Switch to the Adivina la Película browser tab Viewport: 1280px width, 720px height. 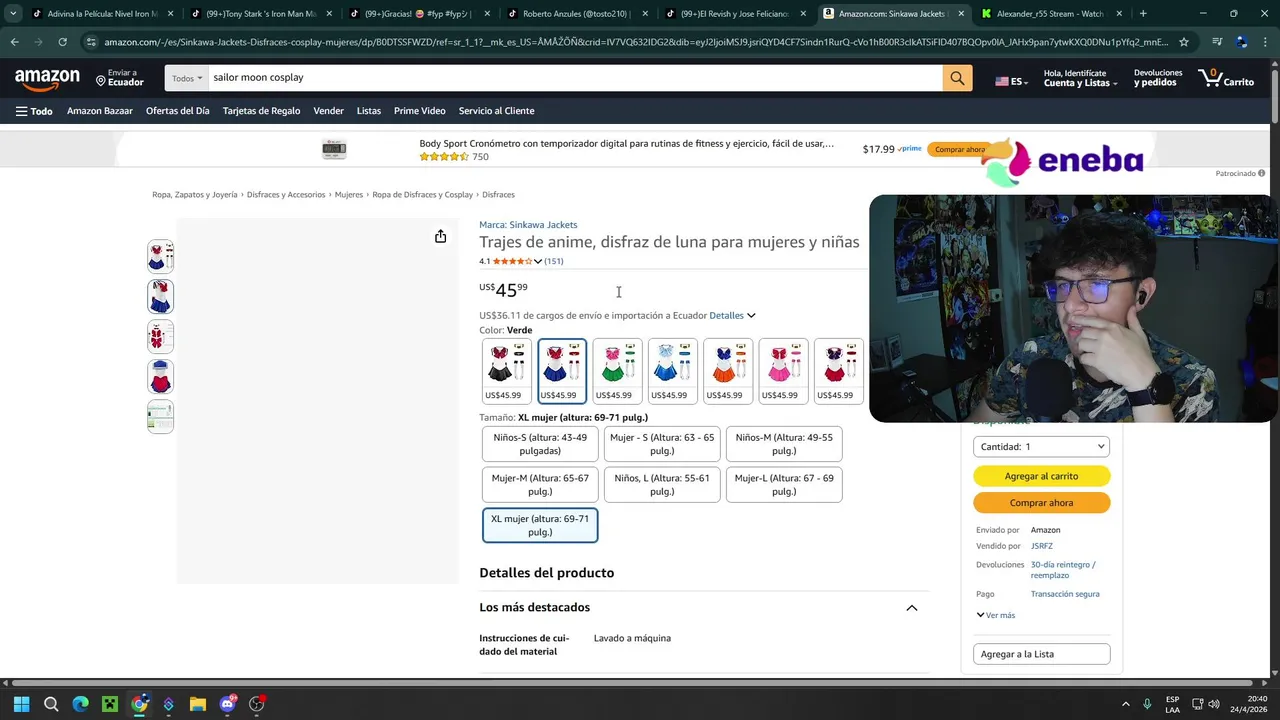[102, 14]
